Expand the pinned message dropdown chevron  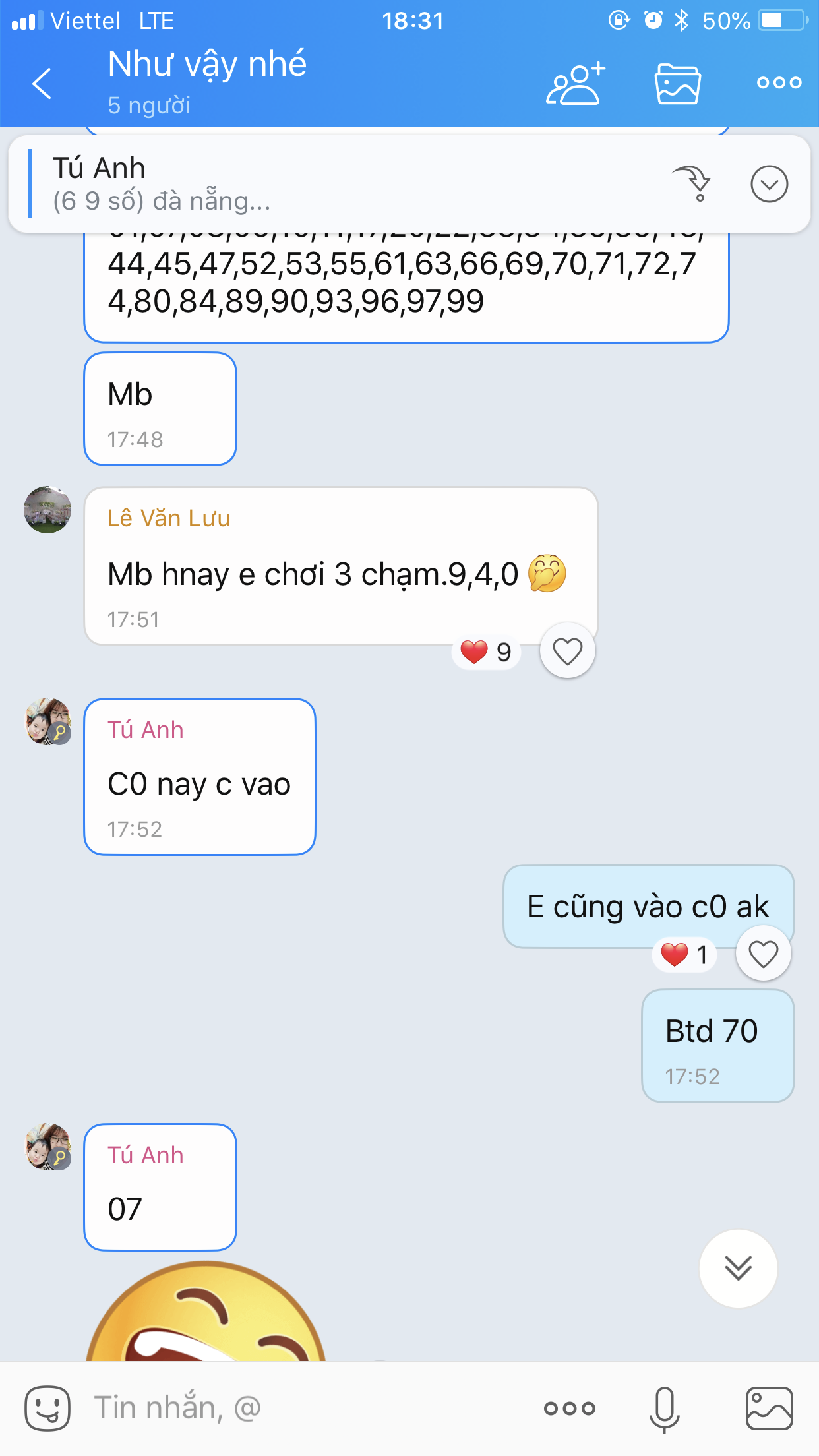click(x=769, y=184)
